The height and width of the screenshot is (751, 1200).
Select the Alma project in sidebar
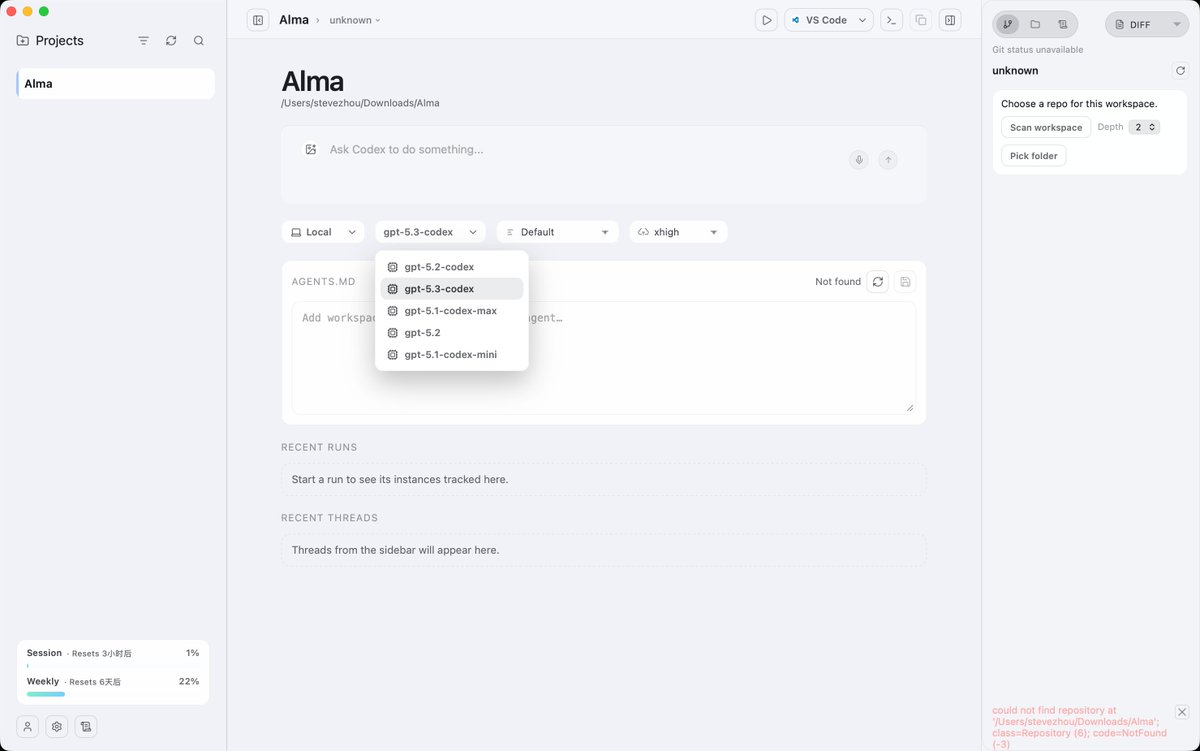pyautogui.click(x=115, y=84)
